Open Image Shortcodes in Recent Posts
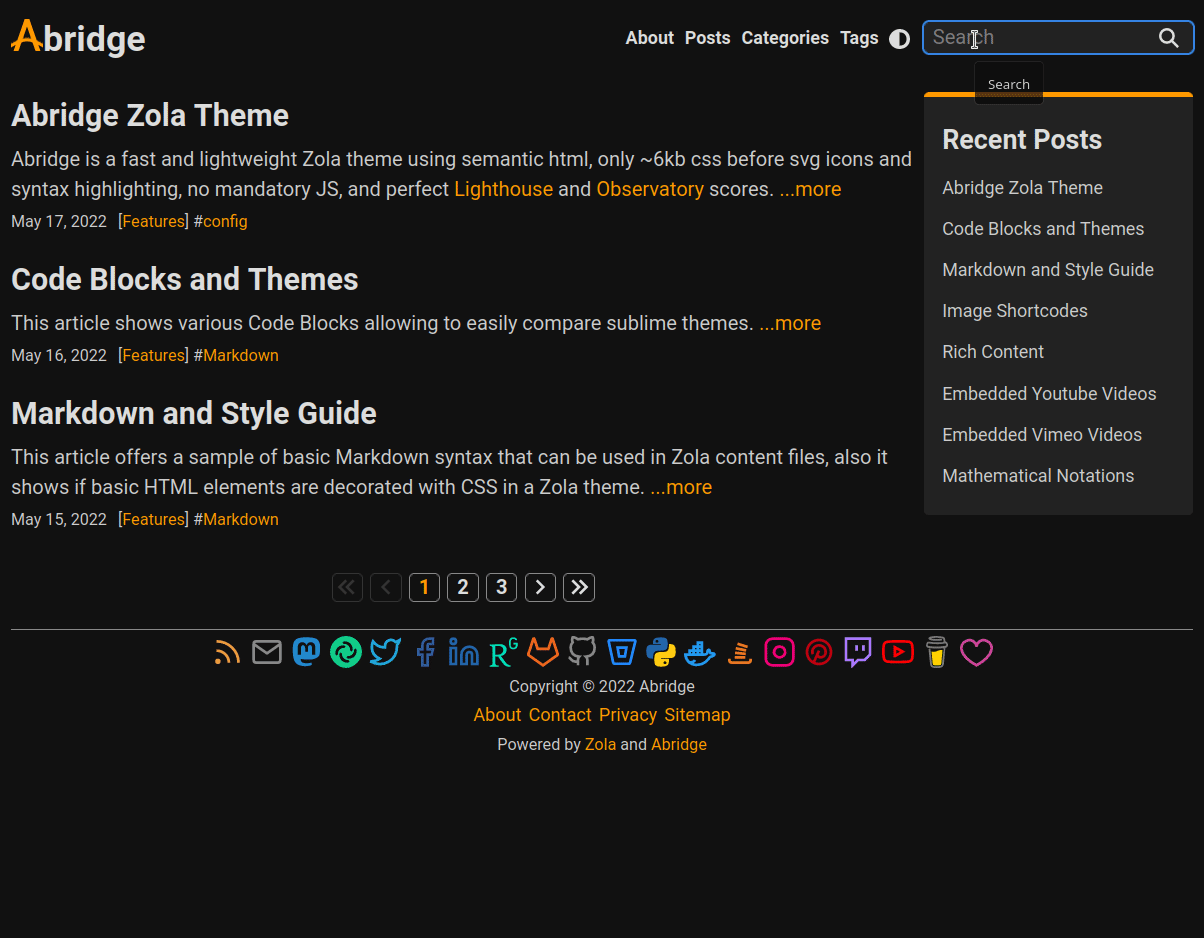 coord(1015,311)
